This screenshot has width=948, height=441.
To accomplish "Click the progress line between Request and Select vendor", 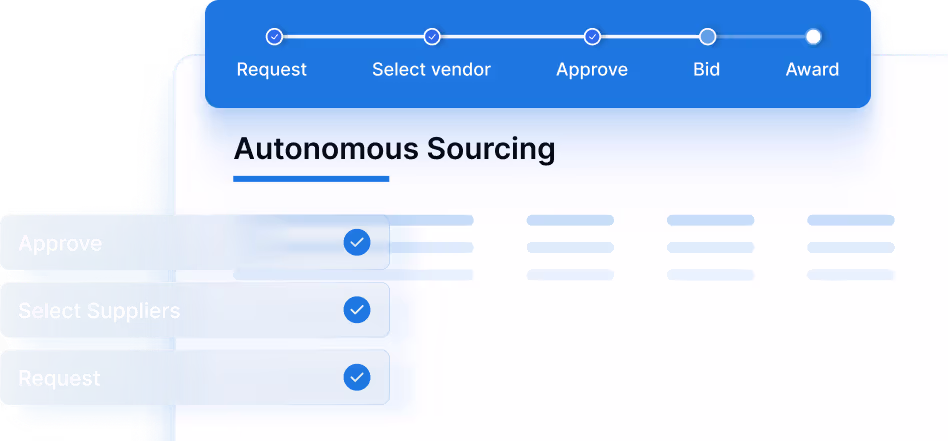I will coord(353,37).
